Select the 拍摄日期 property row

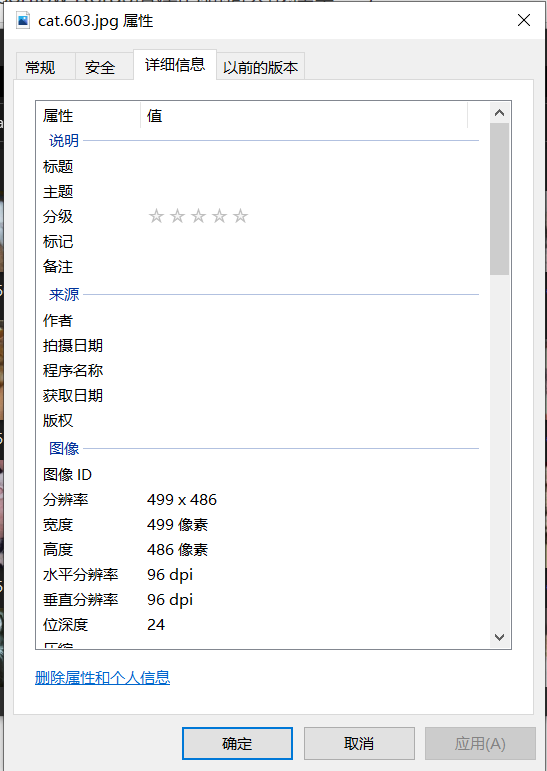[x=258, y=346]
